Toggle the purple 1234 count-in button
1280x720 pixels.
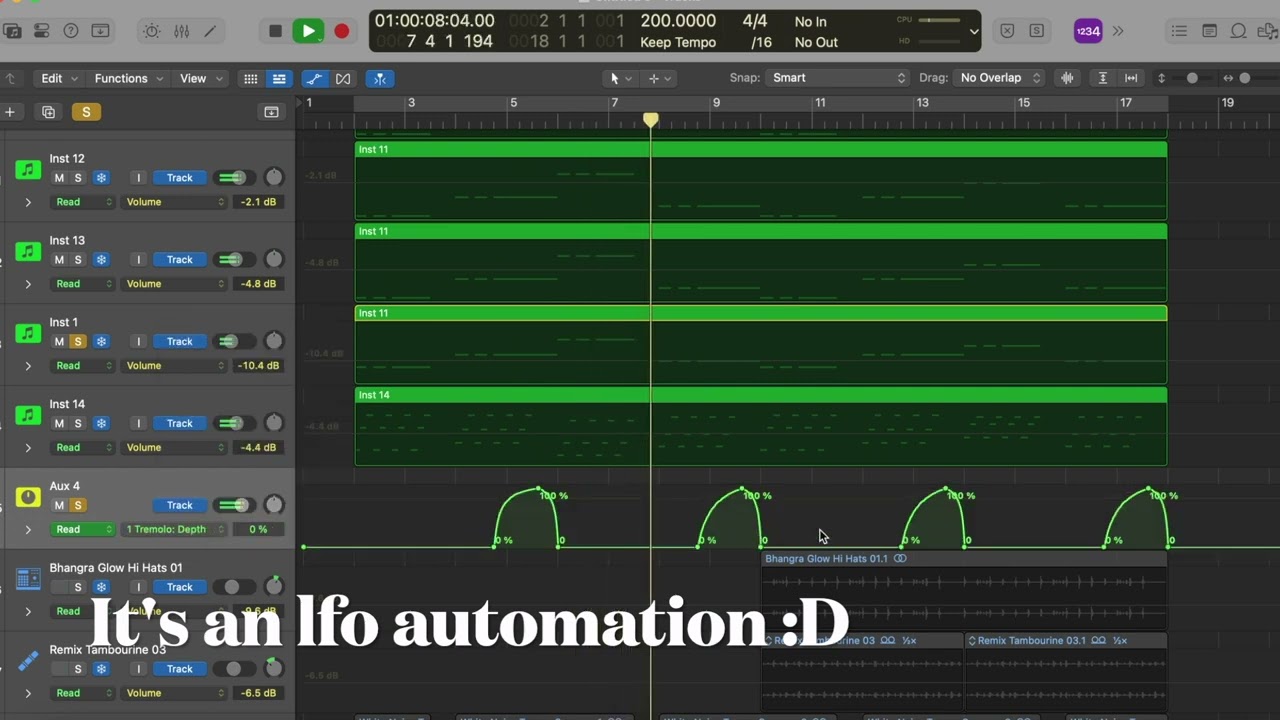1088,31
